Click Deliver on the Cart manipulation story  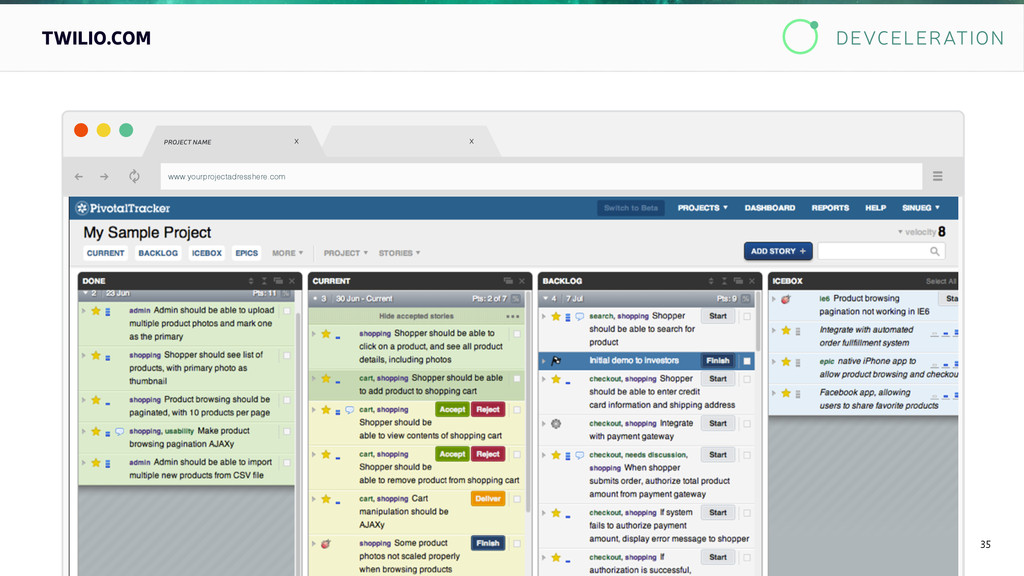click(488, 499)
